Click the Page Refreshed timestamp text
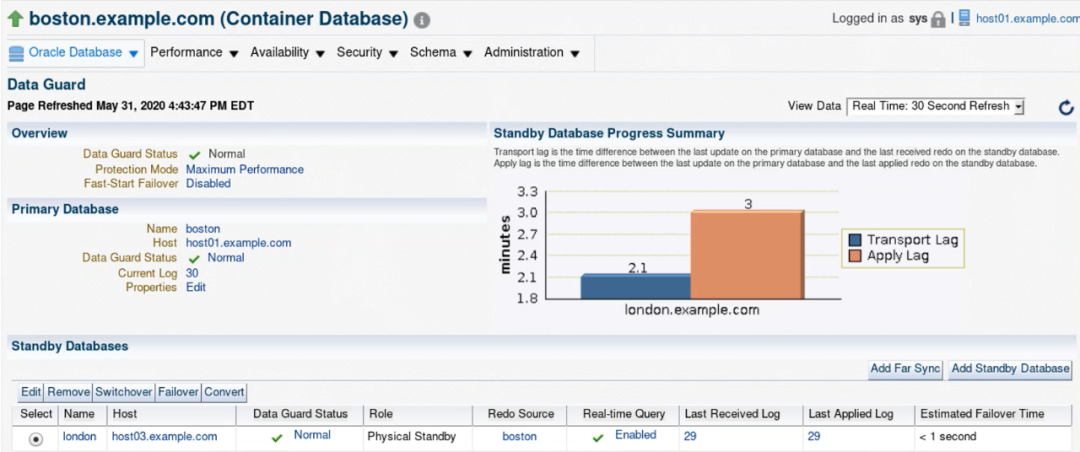This screenshot has width=1080, height=452. [x=130, y=106]
